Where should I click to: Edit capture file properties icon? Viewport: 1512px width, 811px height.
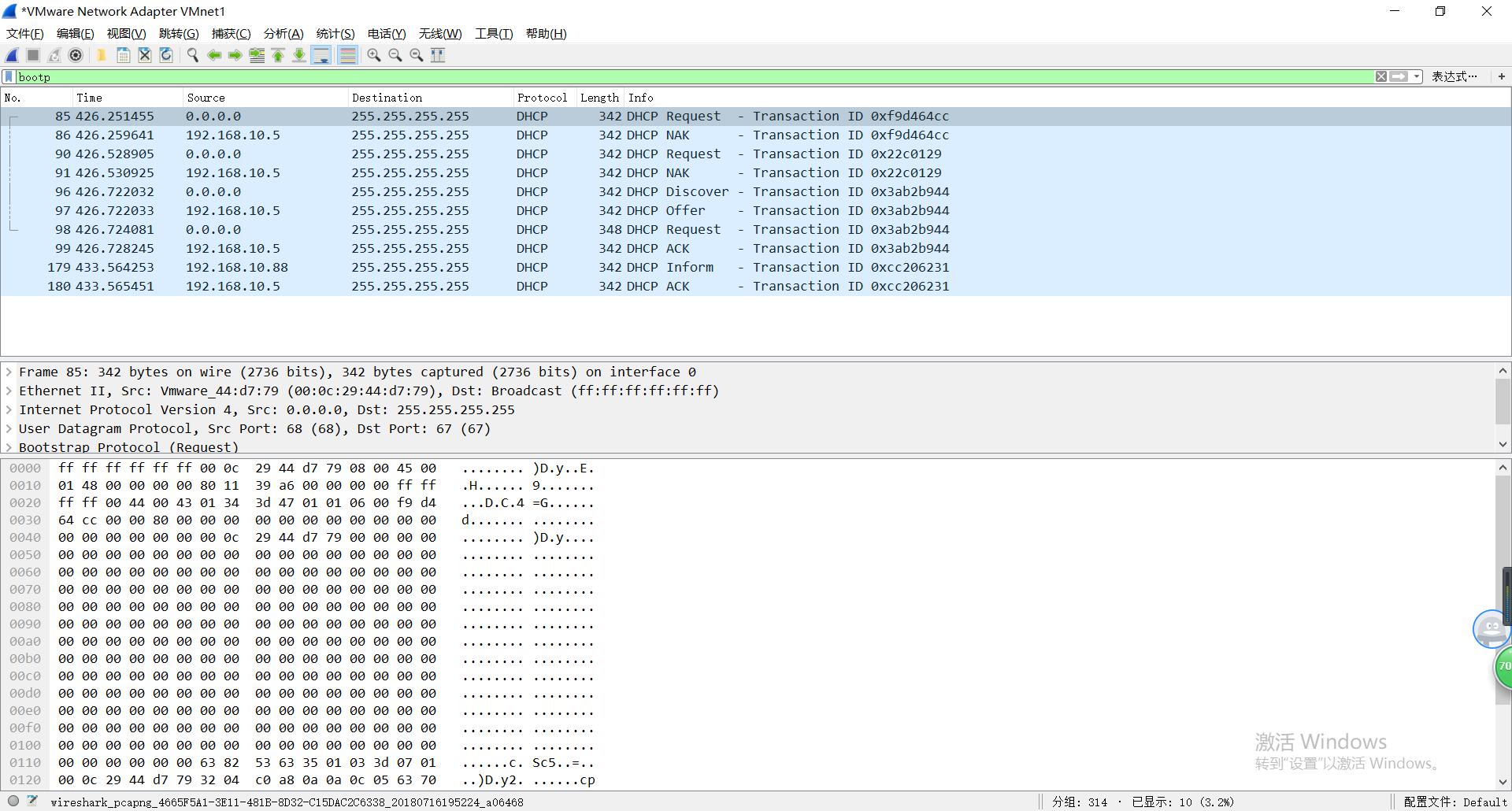pos(32,801)
